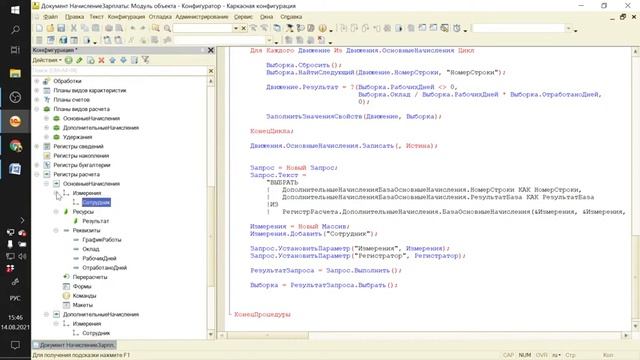This screenshot has width=640, height=360.
Task: Collapse the Регистры расчета node
Action: 37,174
